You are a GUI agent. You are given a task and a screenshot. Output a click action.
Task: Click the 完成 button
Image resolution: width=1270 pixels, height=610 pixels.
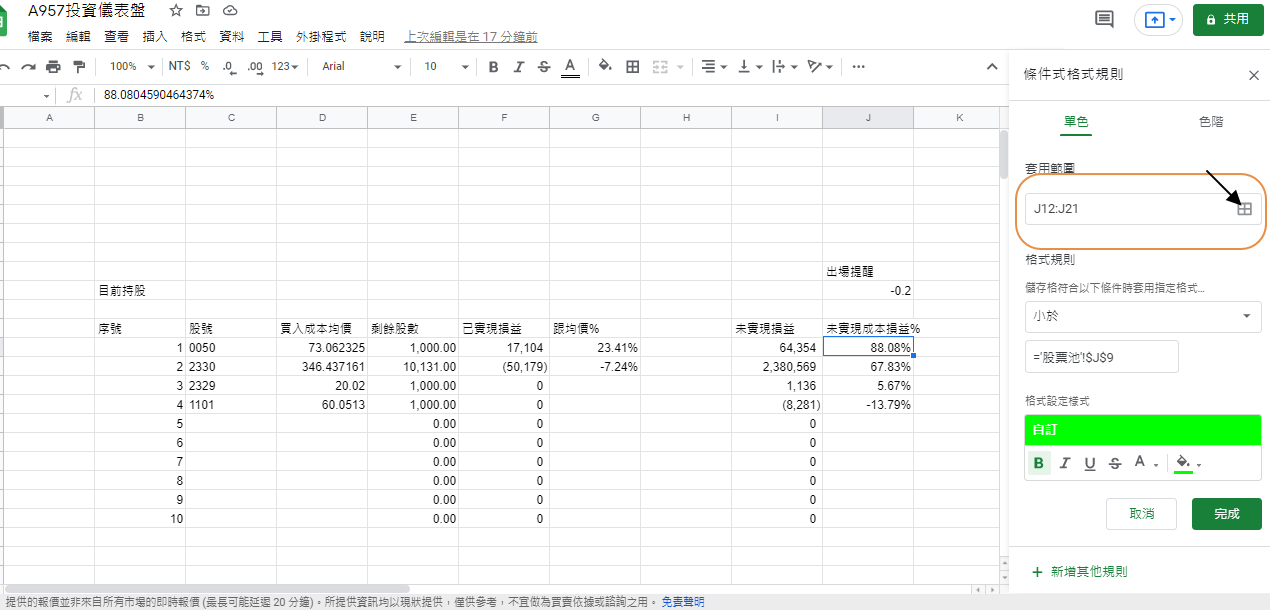pyautogui.click(x=1226, y=513)
